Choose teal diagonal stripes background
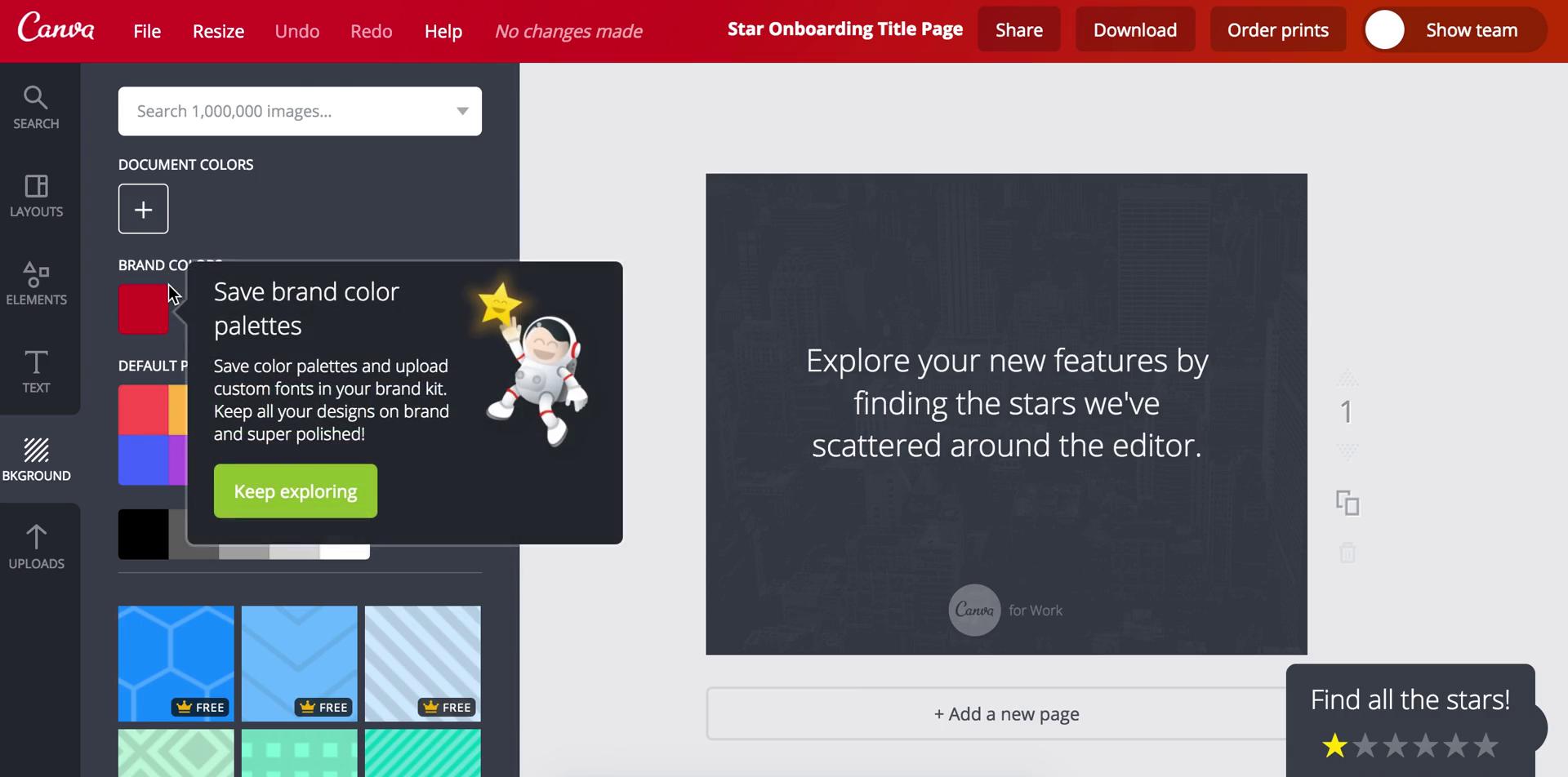Viewport: 1568px width, 777px height. coord(423,753)
